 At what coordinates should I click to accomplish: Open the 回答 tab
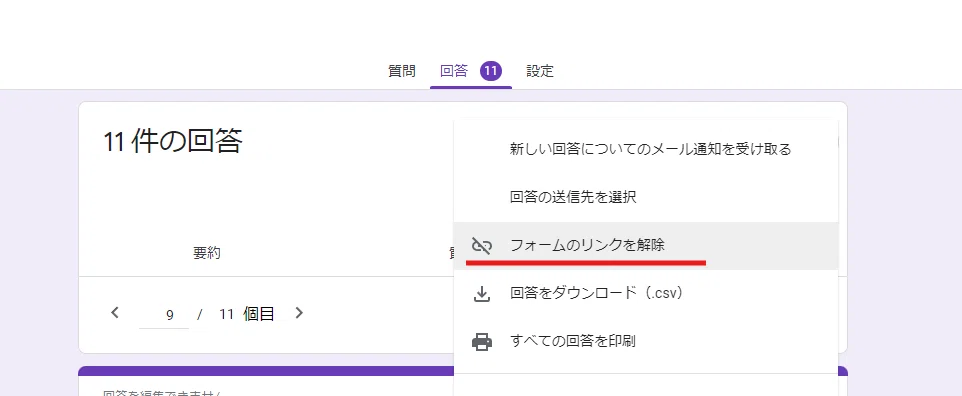tap(454, 71)
